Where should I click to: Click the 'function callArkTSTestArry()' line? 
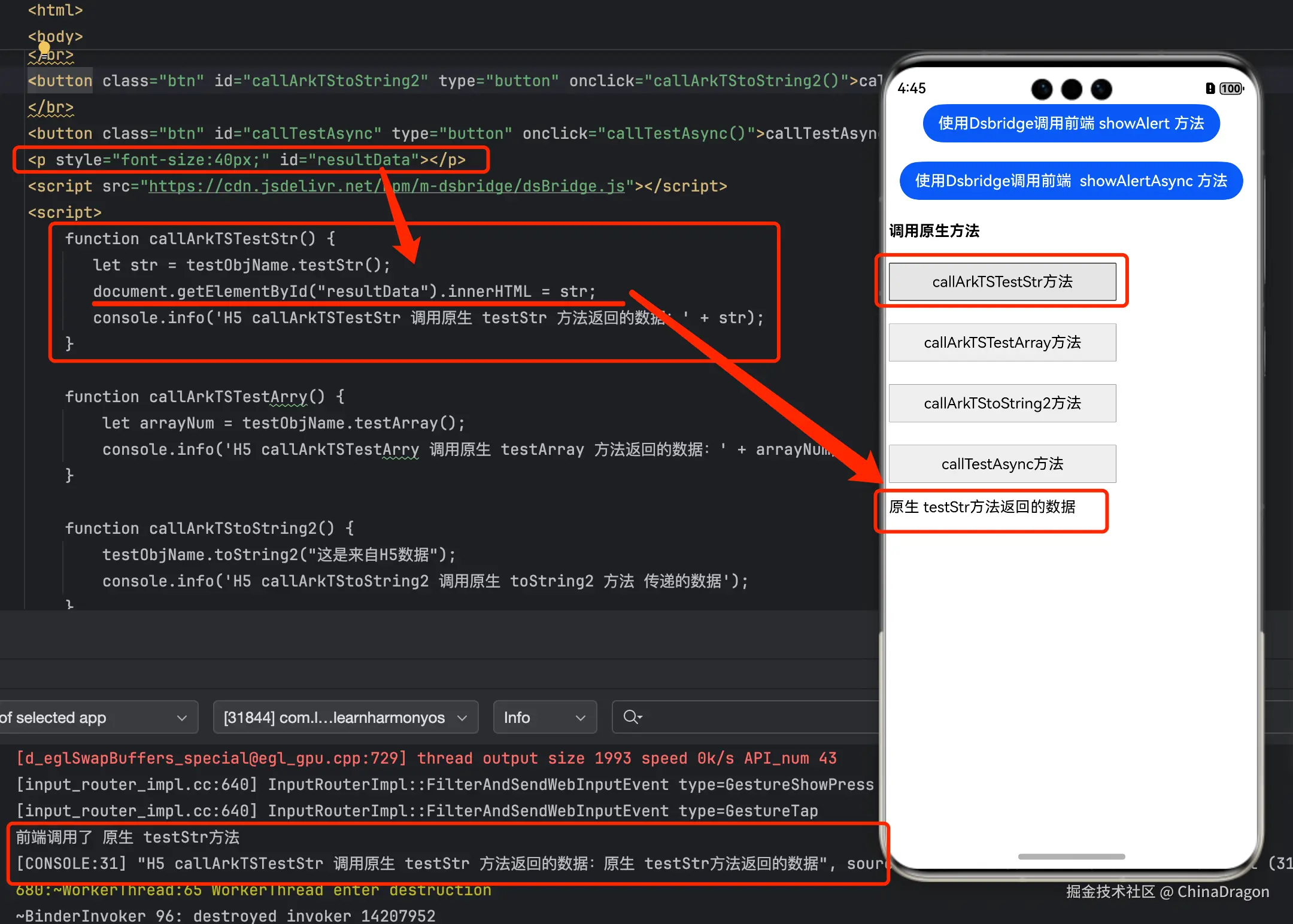(x=205, y=397)
